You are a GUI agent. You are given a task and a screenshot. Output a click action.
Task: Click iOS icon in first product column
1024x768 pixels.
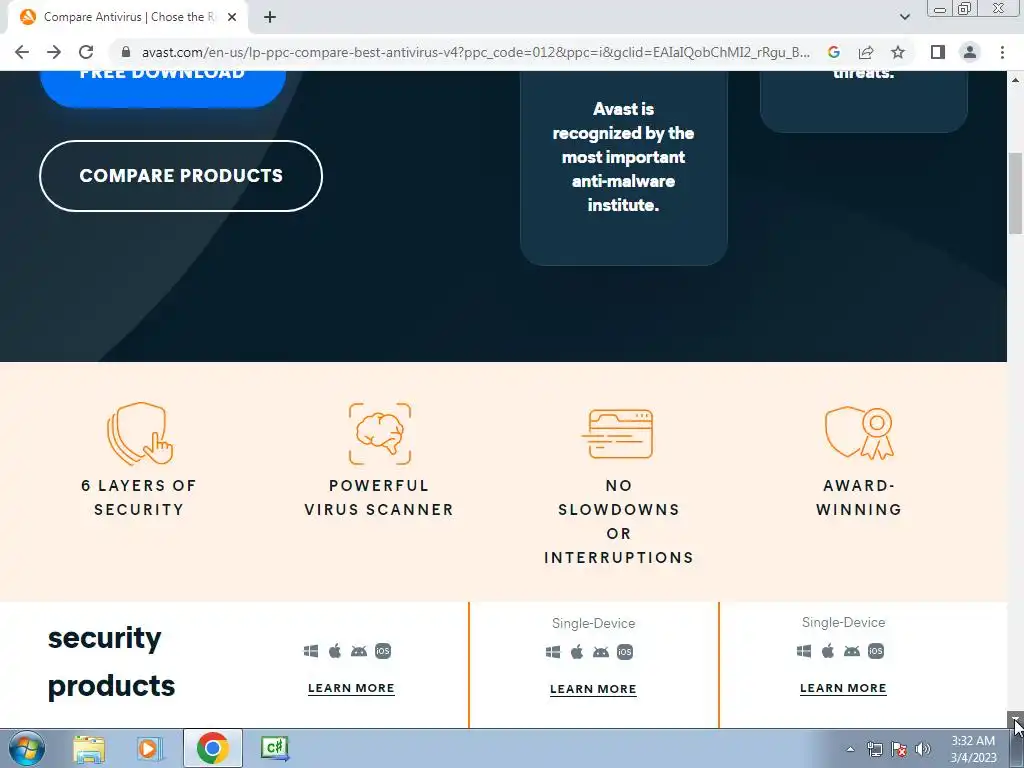(383, 651)
